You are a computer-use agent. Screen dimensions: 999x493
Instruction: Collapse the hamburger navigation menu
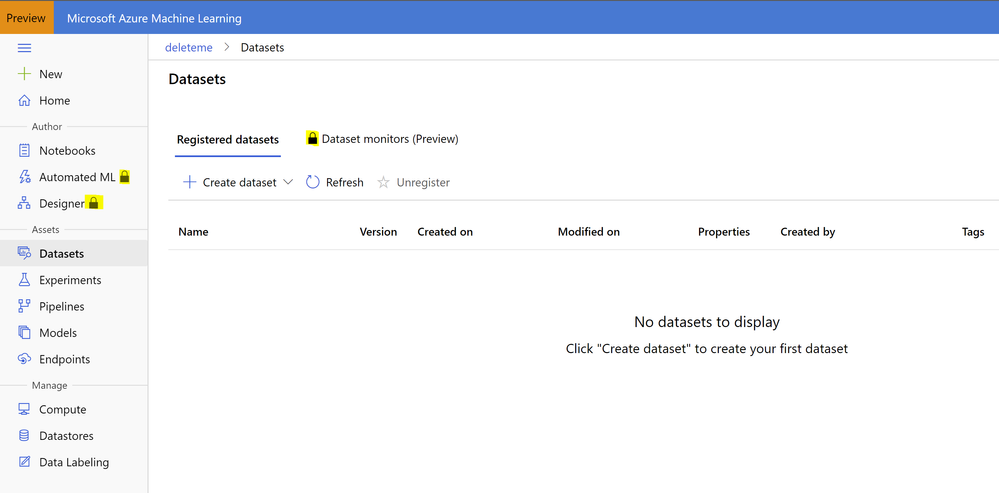pyautogui.click(x=25, y=48)
